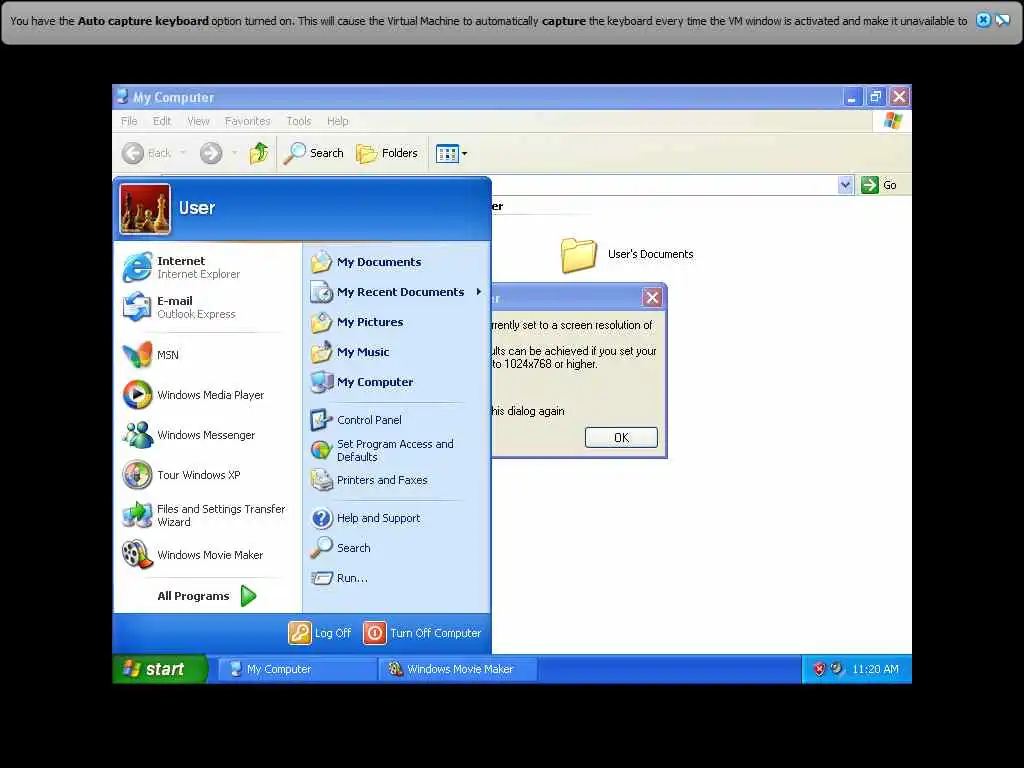1024x768 pixels.
Task: Open My Pictures folder
Action: point(397,322)
